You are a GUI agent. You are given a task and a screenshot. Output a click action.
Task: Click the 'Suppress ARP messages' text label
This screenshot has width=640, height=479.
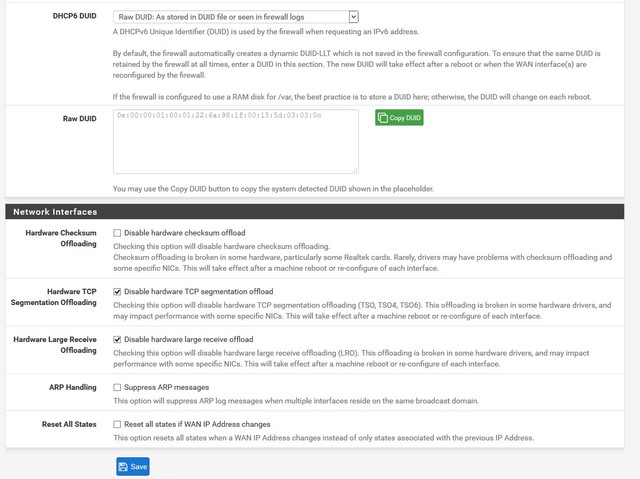point(167,387)
